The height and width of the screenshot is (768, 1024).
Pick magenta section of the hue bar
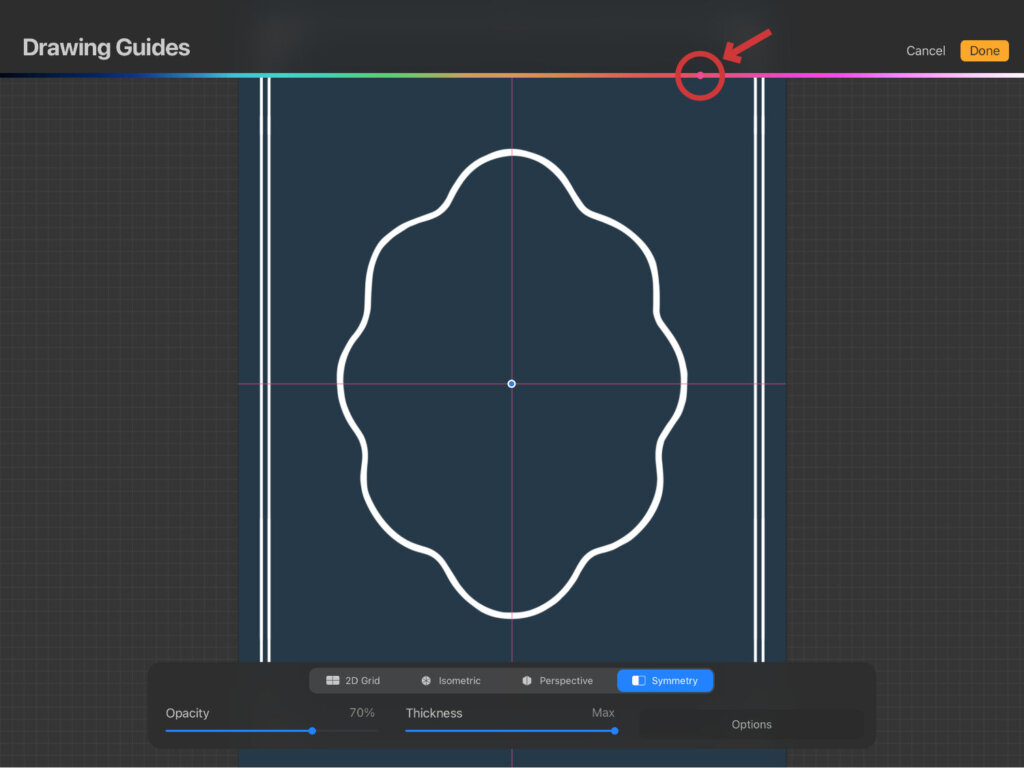850,75
